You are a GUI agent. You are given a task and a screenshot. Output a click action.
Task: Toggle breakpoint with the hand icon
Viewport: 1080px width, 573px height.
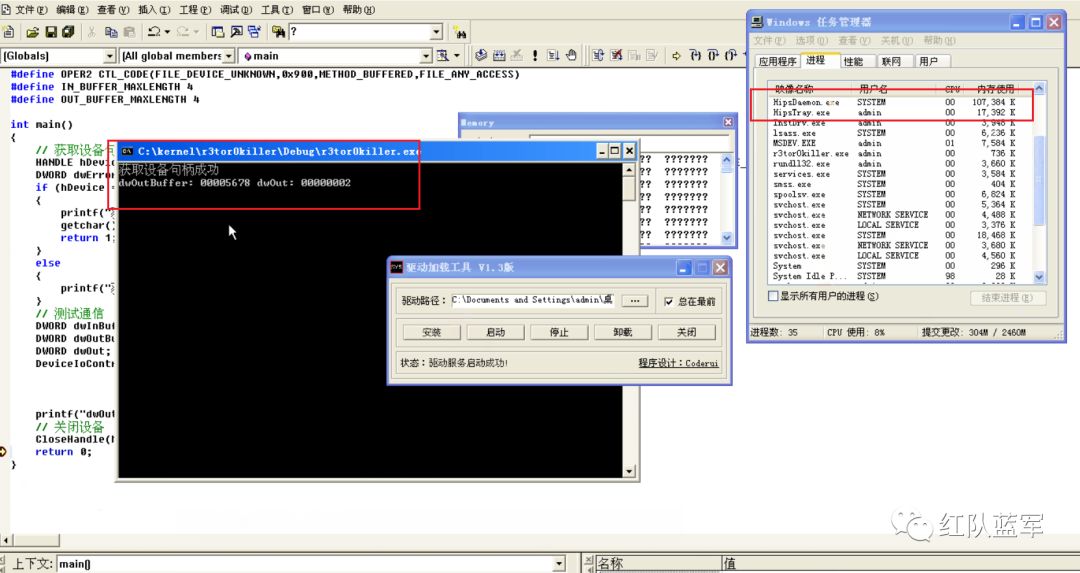coord(571,55)
